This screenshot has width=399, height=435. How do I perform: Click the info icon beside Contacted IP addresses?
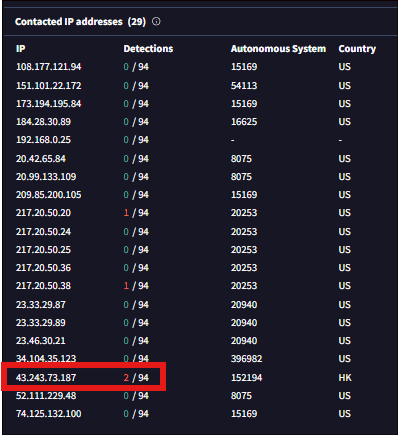click(156, 22)
